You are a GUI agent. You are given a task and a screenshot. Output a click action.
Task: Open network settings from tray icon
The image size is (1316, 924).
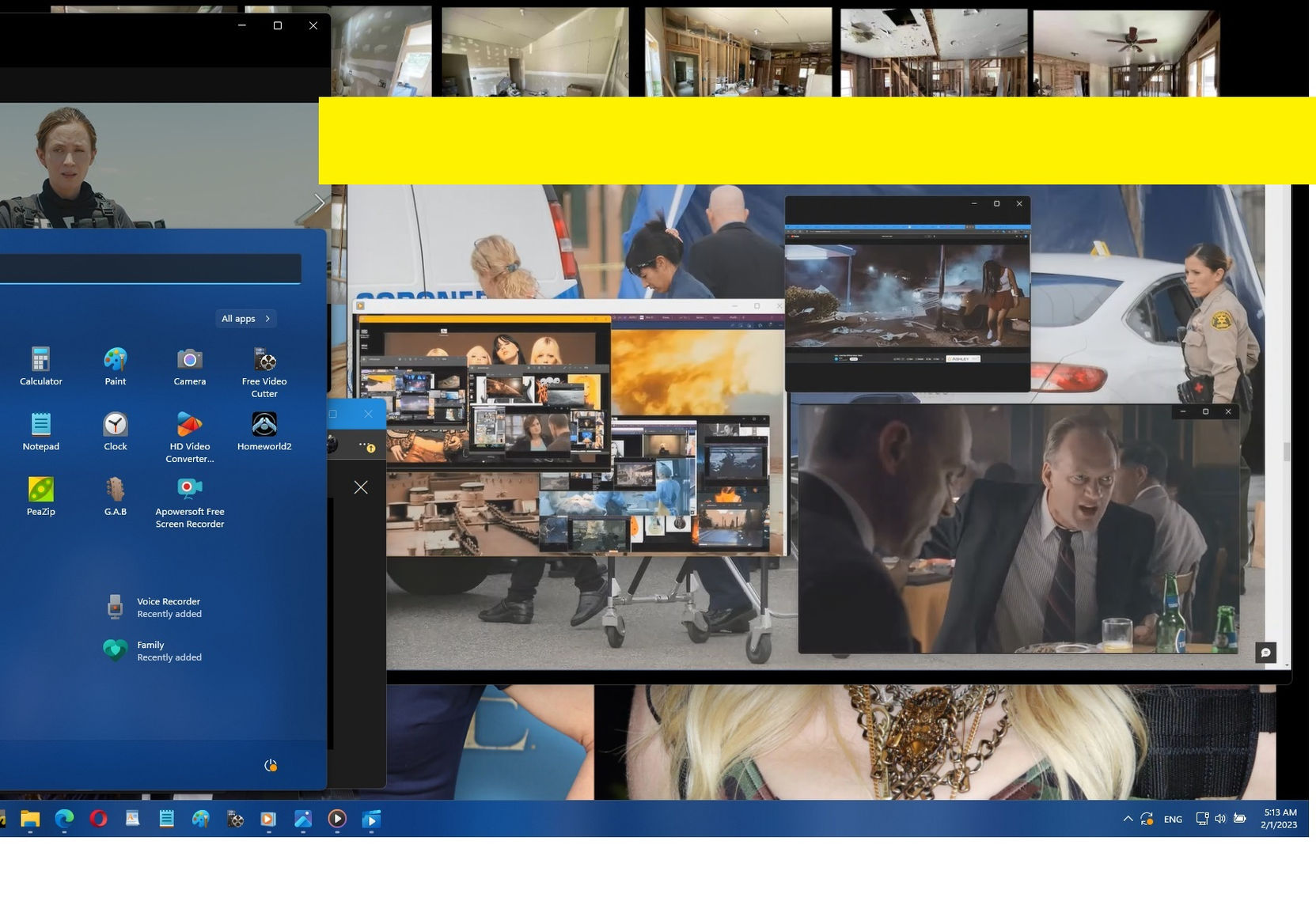(x=1202, y=819)
